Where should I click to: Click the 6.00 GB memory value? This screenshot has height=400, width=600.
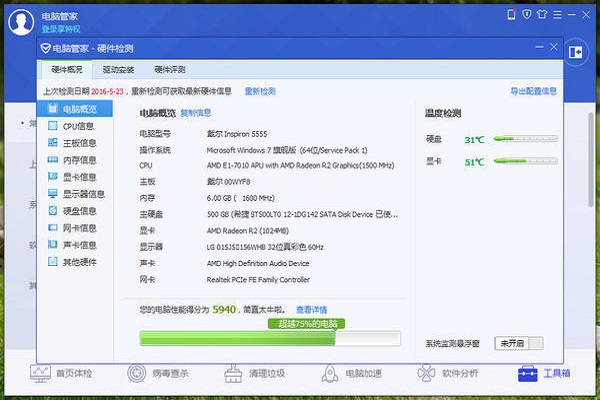(241, 198)
